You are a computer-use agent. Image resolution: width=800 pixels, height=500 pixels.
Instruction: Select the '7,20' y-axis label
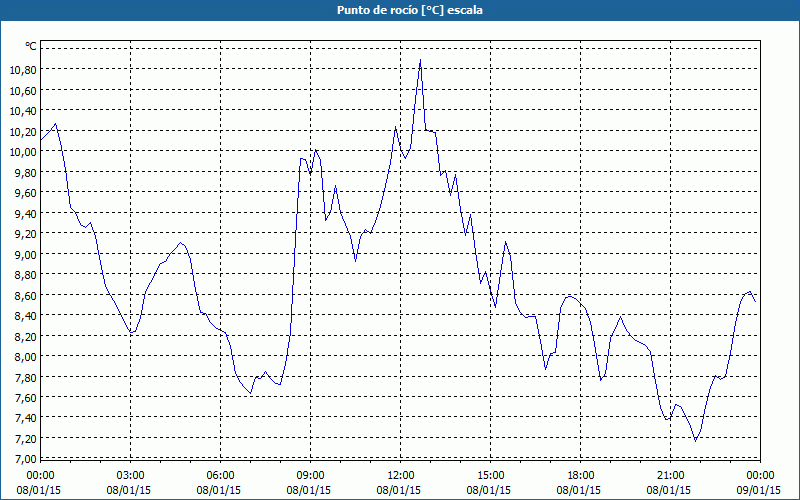tap(26, 438)
